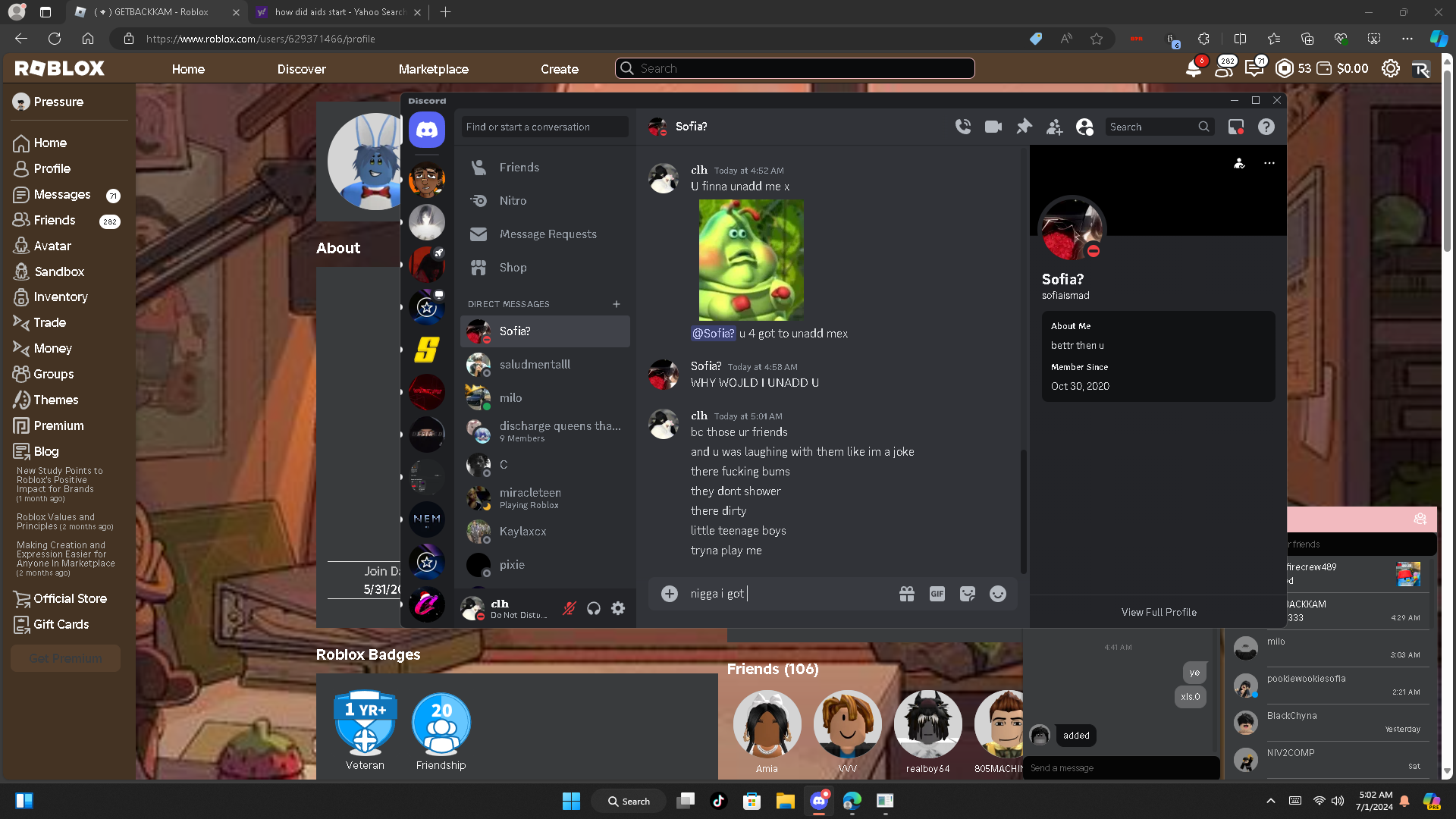The width and height of the screenshot is (1456, 819).
Task: Open the miracleteen direct message
Action: (545, 498)
